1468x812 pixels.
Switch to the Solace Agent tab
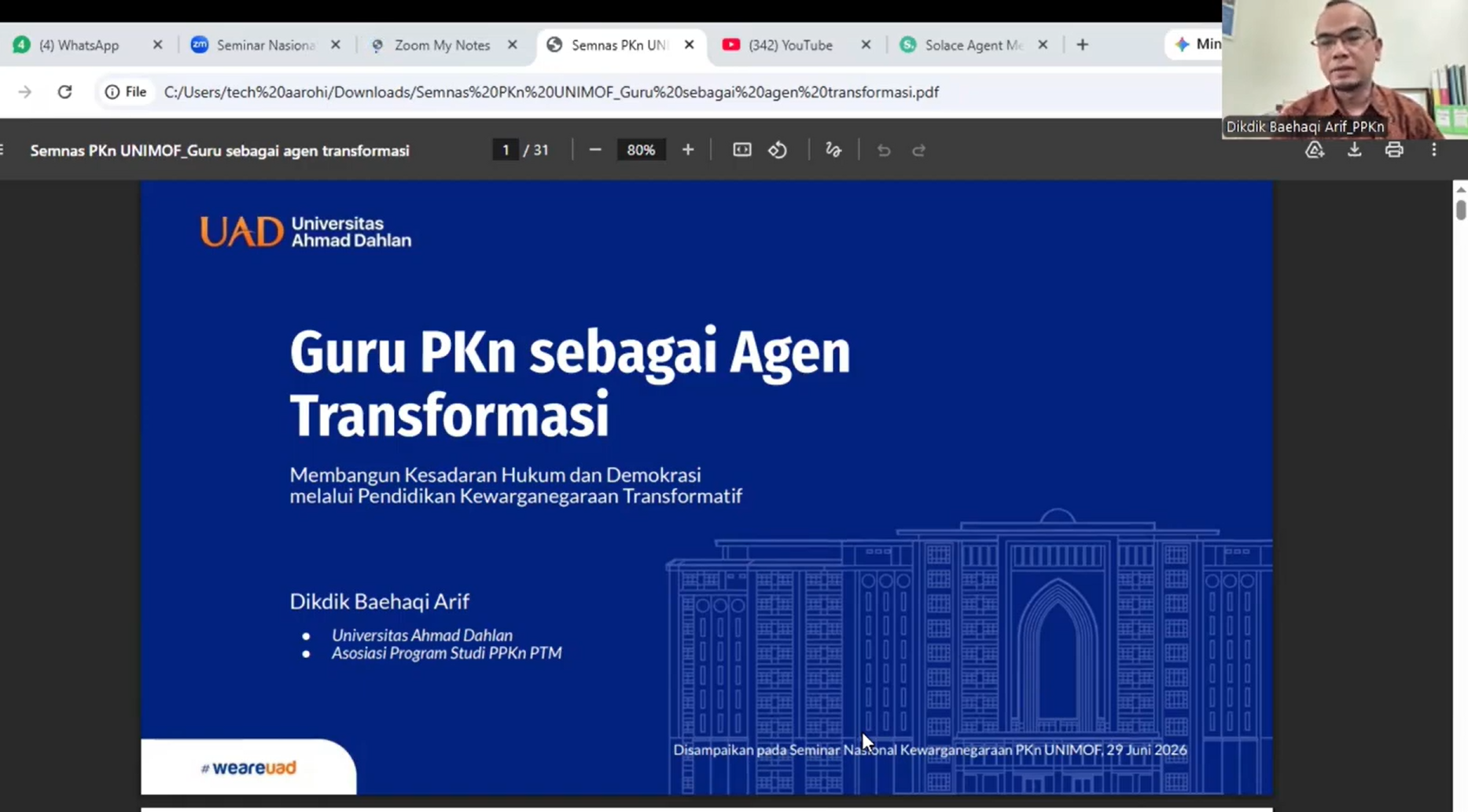[973, 45]
